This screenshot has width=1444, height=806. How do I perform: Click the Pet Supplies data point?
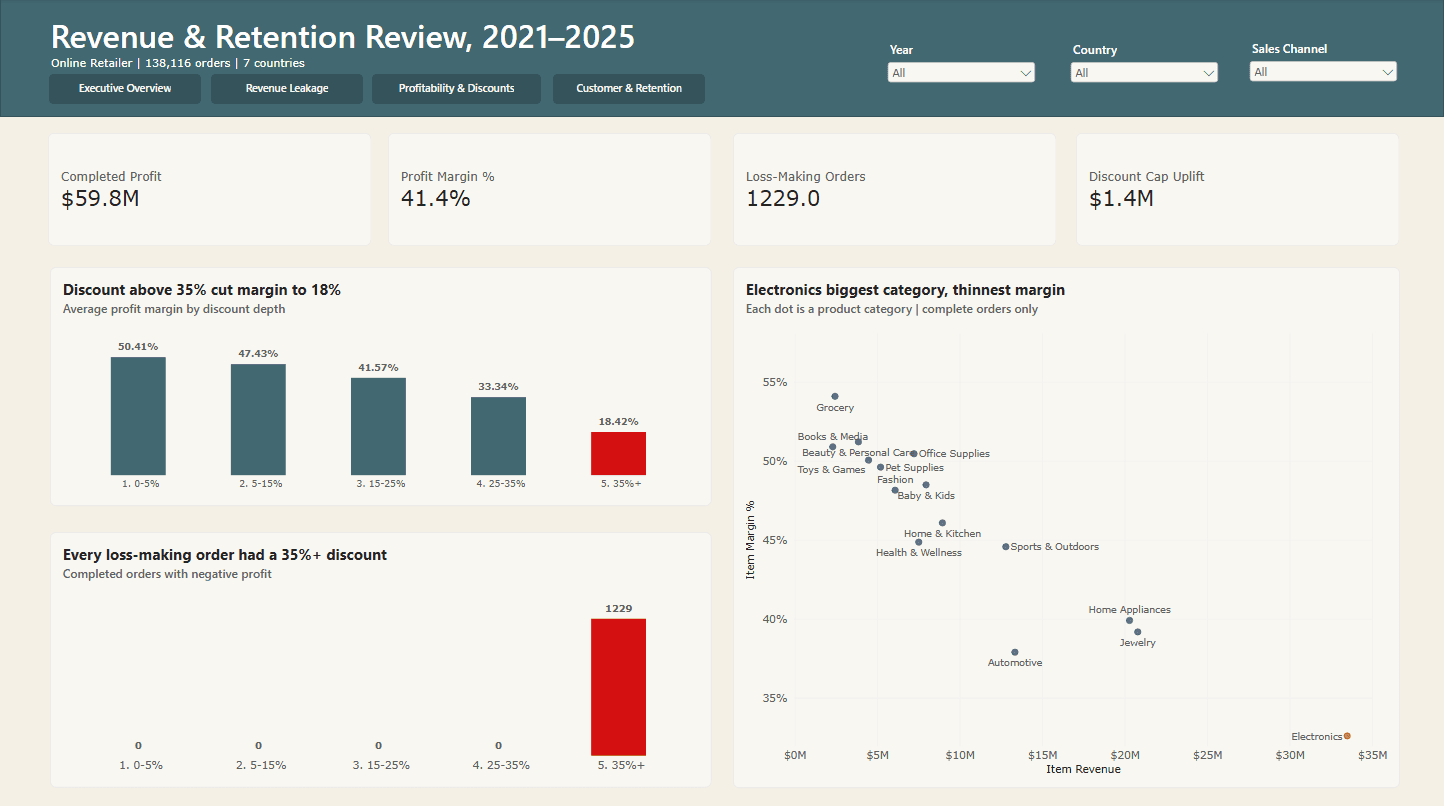pyautogui.click(x=880, y=467)
